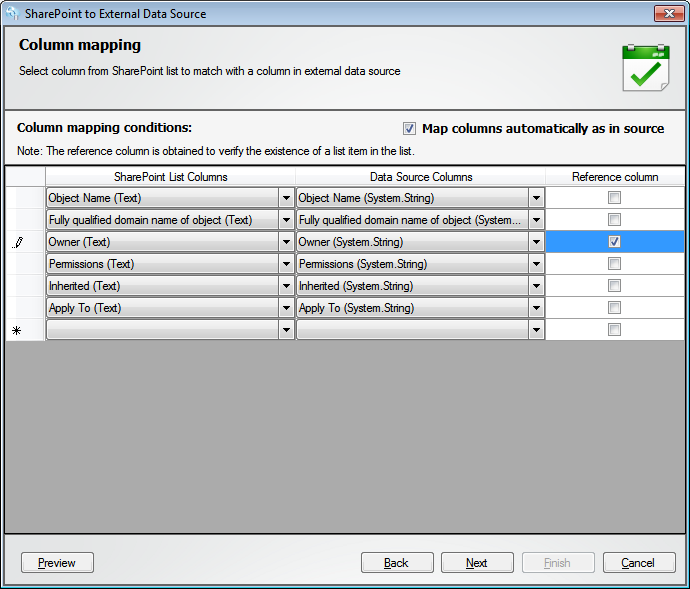Check Reference column for Fully qualified domain name row

tap(614, 220)
